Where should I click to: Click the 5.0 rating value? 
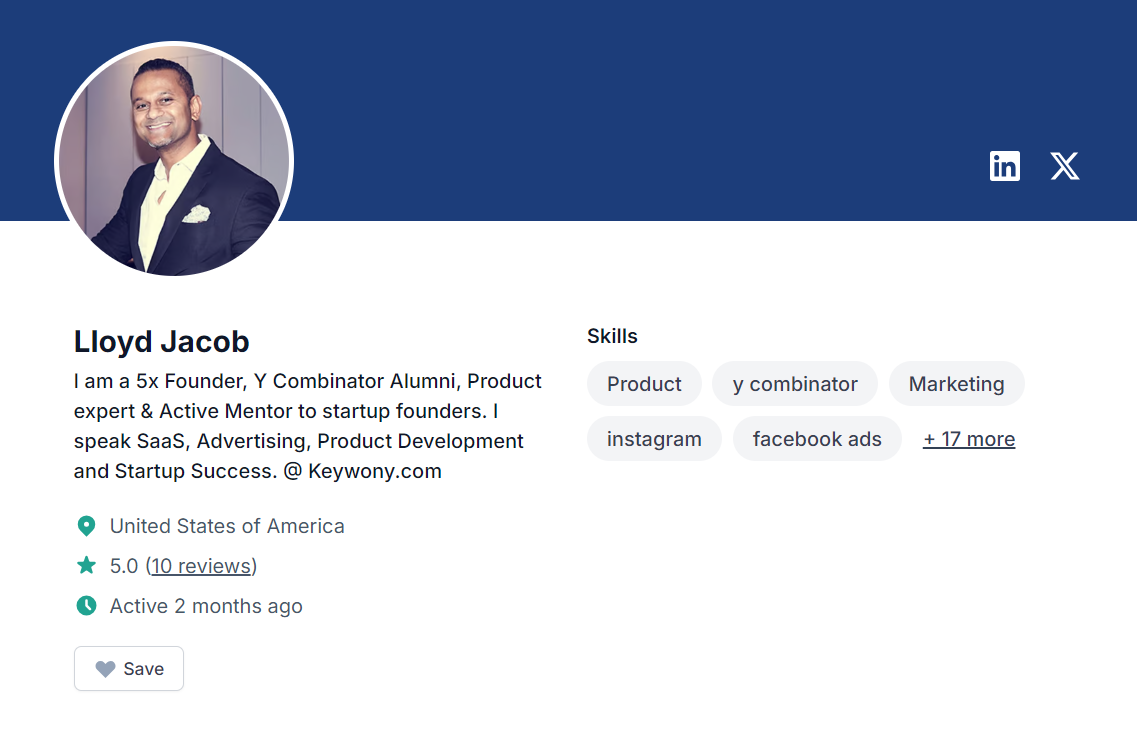coord(124,566)
